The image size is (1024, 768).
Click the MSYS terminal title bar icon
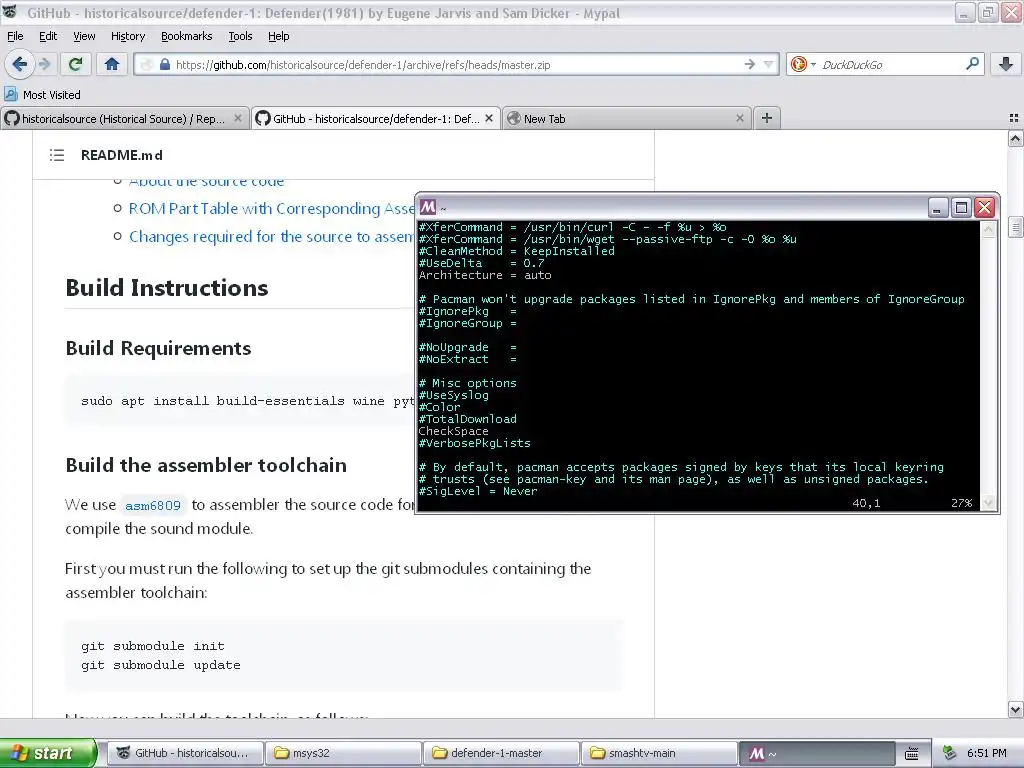coord(428,207)
